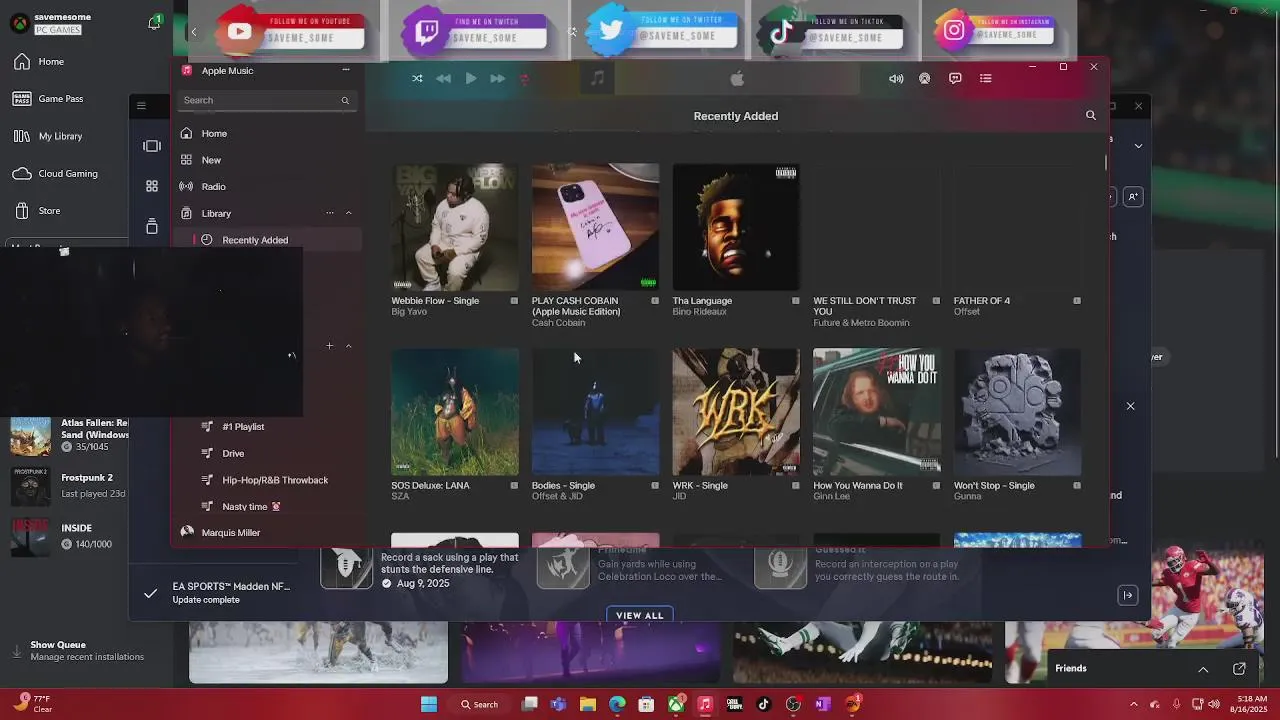The image size is (1280, 720).
Task: Click artist name Big Yavo
Action: (409, 312)
